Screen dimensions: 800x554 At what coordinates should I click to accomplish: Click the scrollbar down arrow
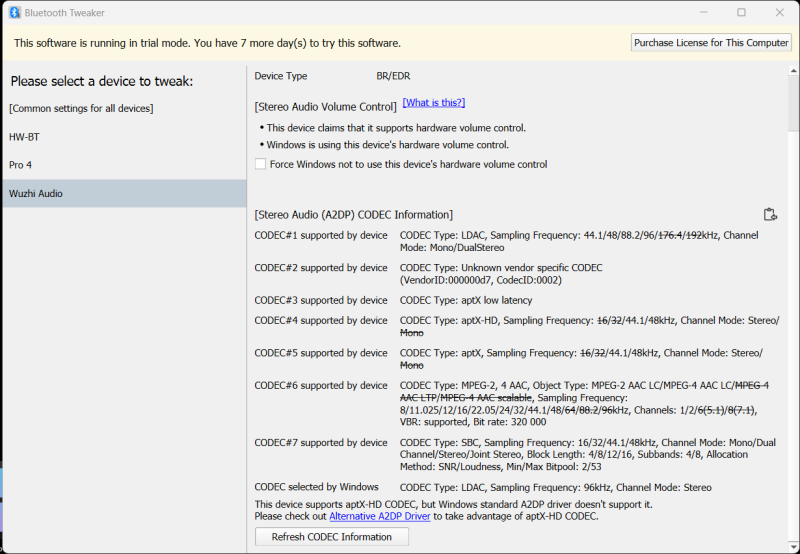coord(793,547)
